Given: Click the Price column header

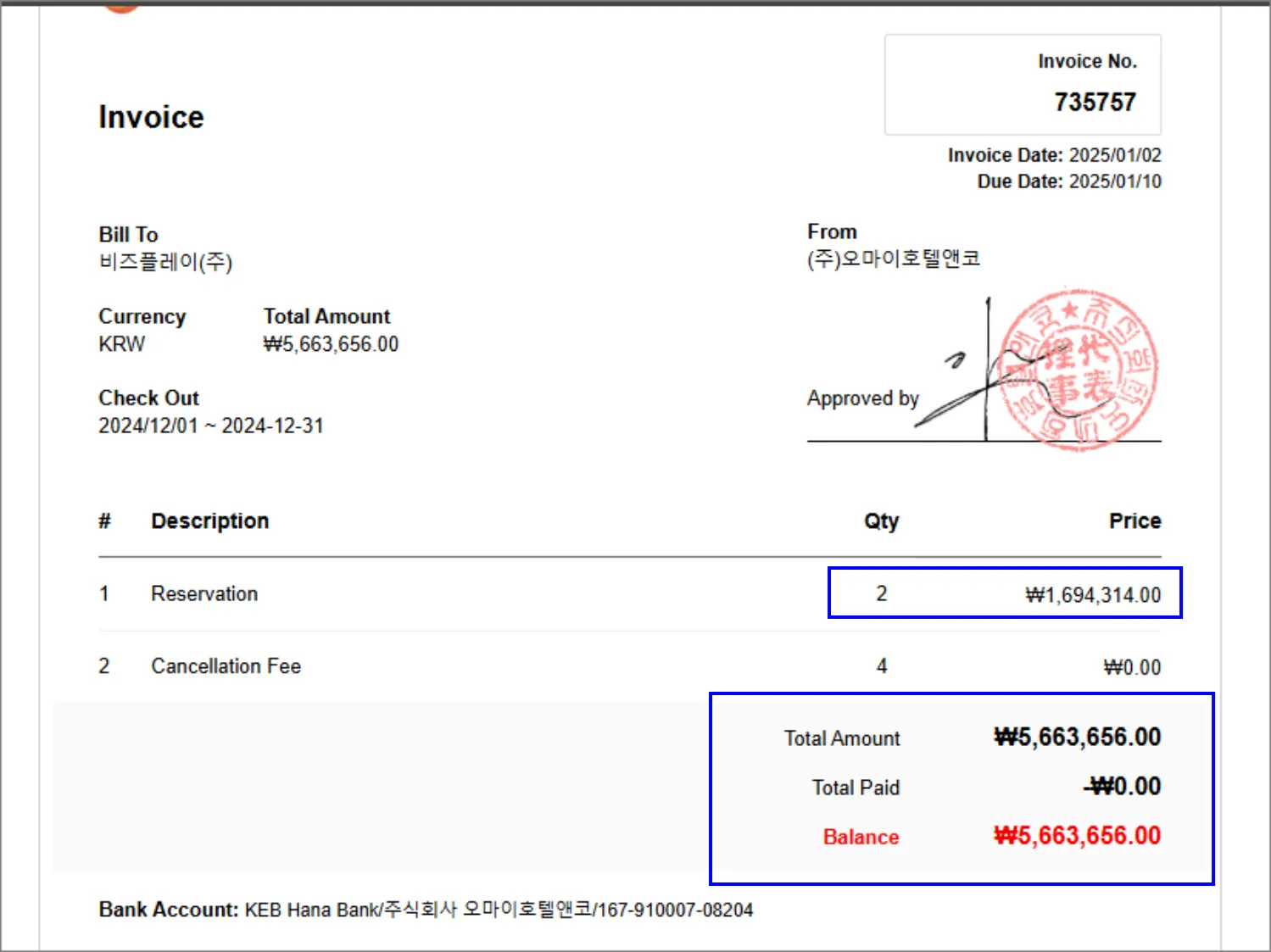Looking at the screenshot, I should (x=1134, y=521).
